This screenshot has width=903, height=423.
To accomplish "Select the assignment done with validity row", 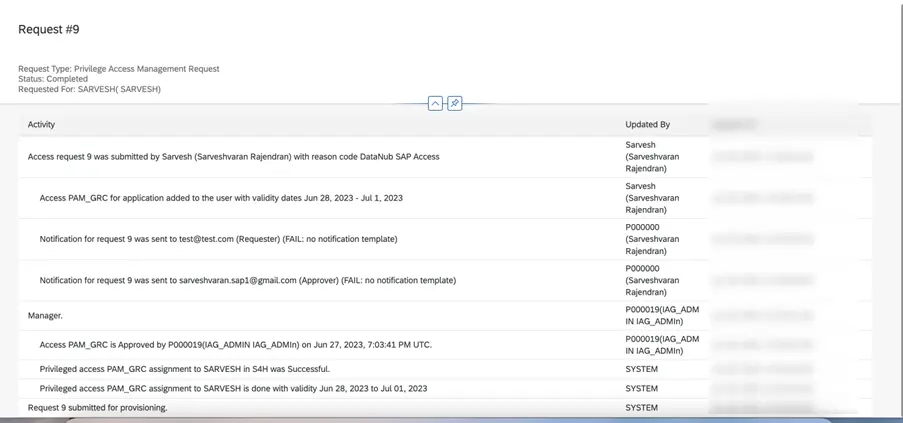I will coord(233,388).
